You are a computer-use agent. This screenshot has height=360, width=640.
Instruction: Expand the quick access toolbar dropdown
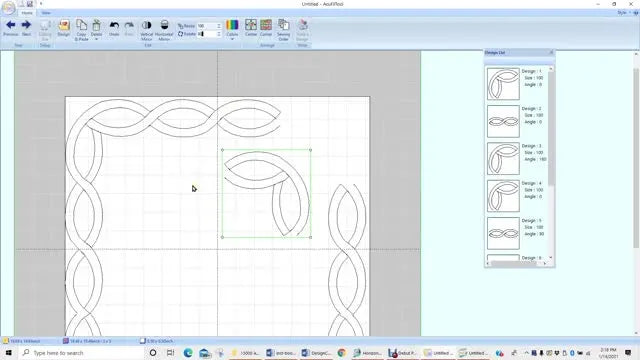tap(41, 4)
